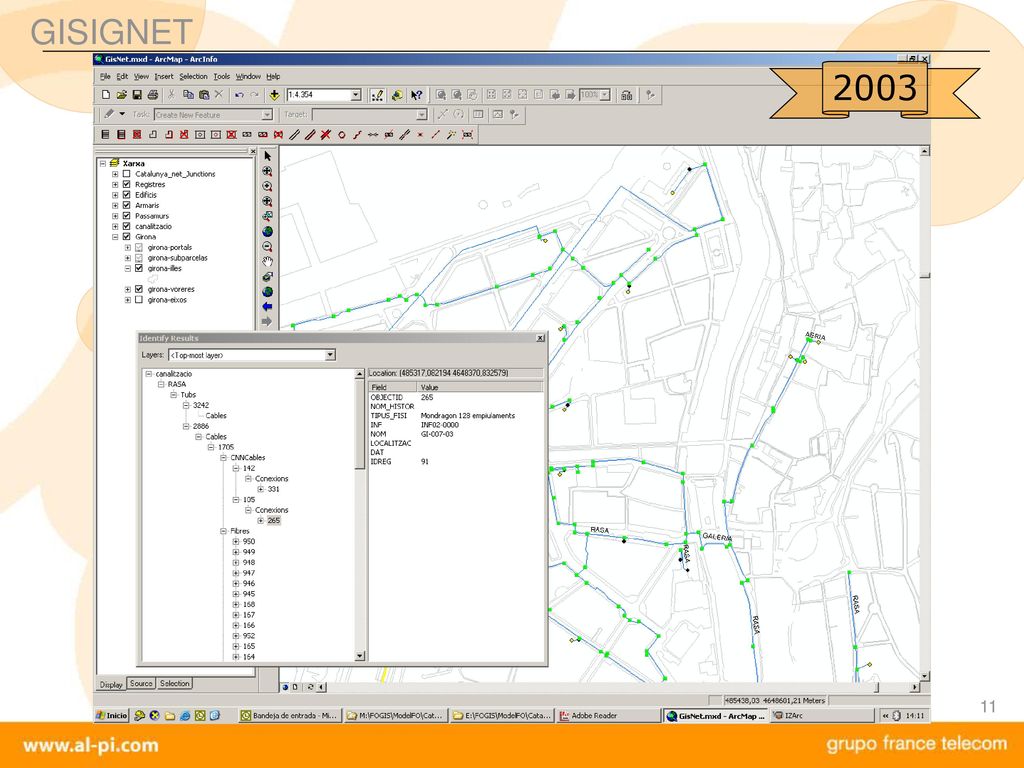
Task: Click the red circle icon on the custom toolbar
Action: [342, 135]
